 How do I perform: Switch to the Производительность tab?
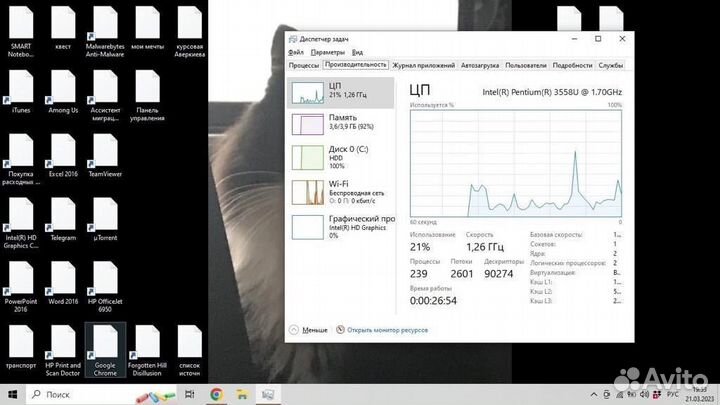pos(355,65)
